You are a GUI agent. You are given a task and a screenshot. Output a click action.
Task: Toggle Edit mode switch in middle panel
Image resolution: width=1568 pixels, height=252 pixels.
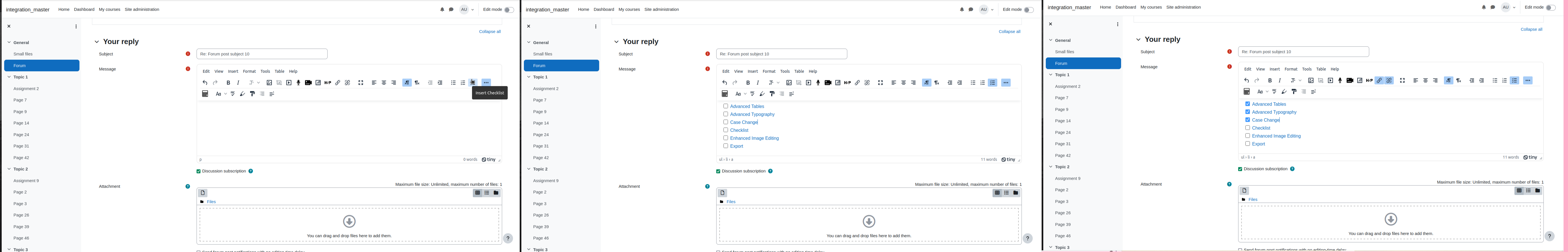1029,10
